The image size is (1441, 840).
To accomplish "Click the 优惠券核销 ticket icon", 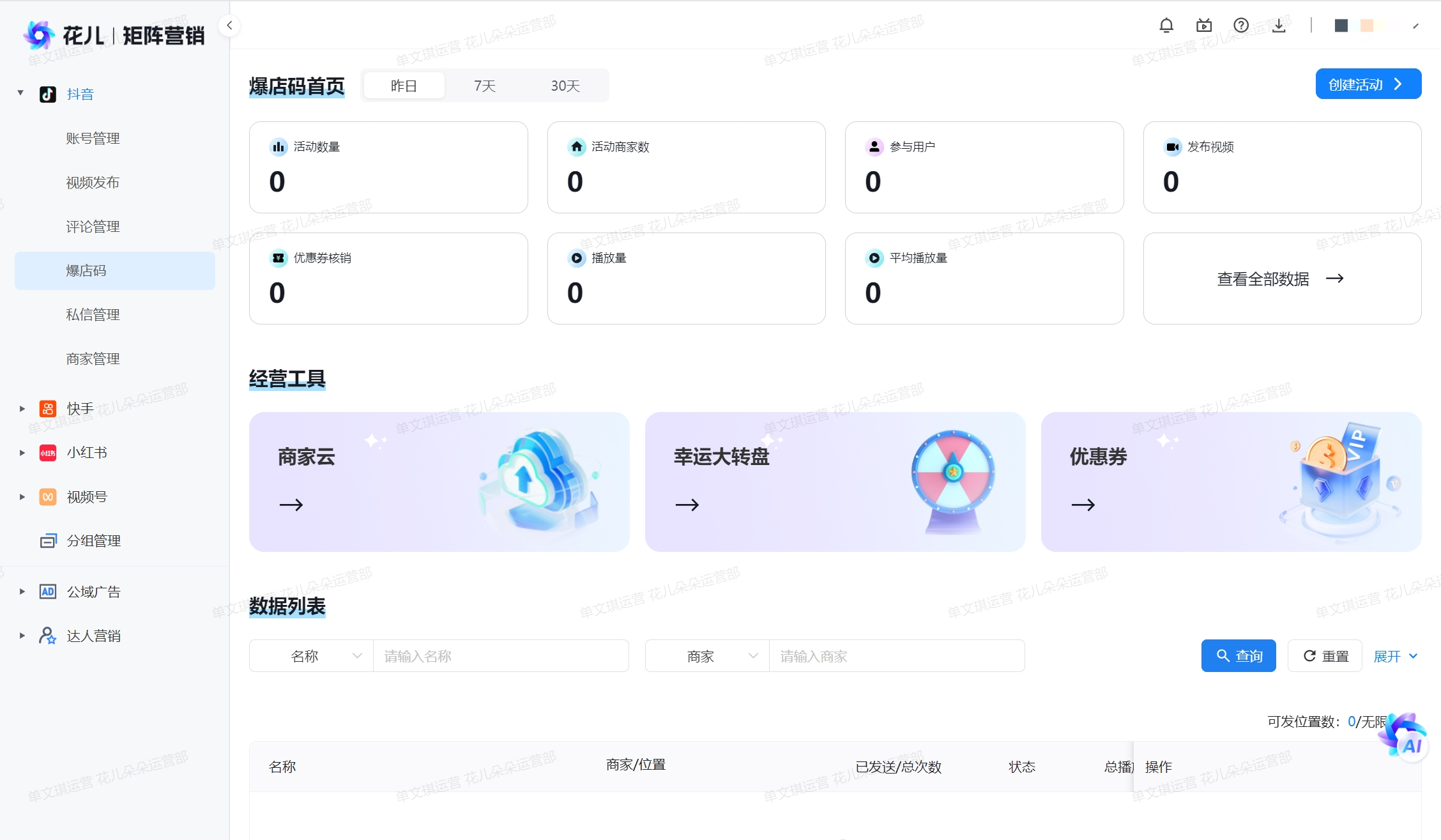I will [278, 258].
